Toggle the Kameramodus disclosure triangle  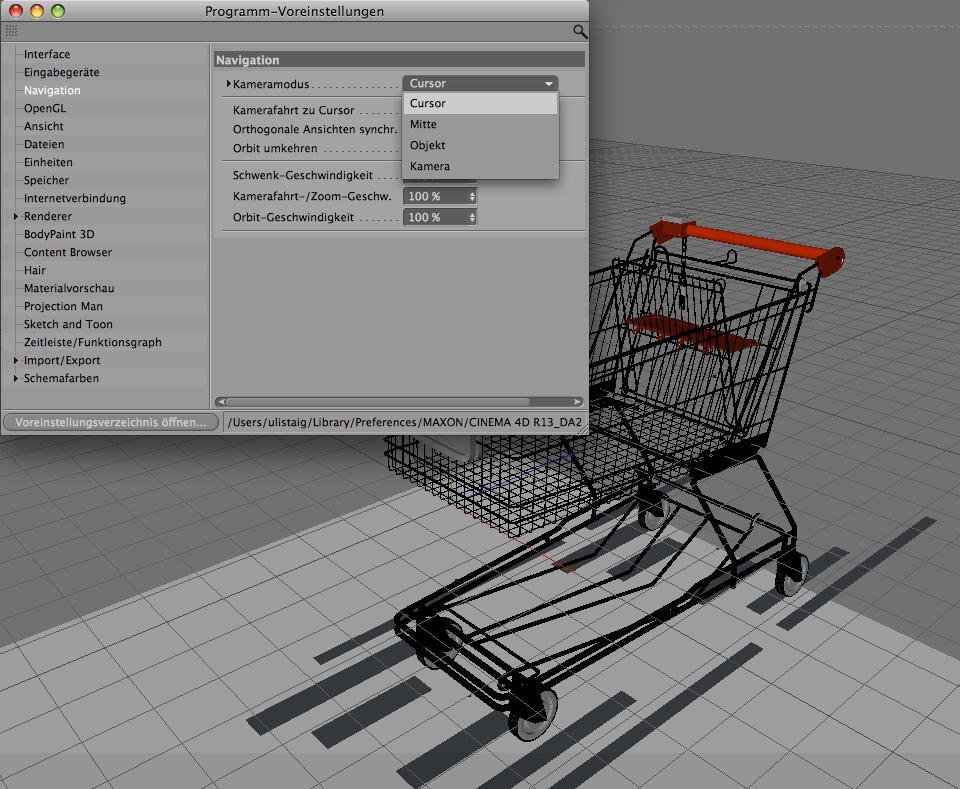tap(229, 84)
